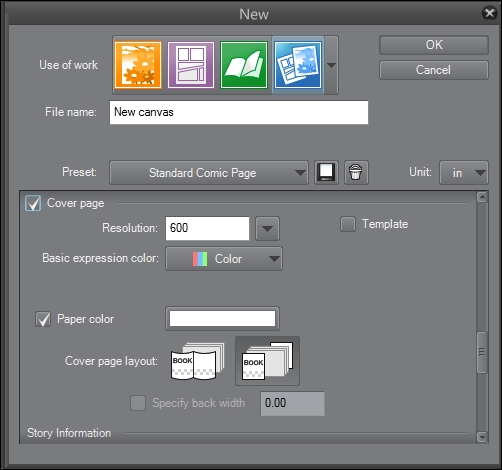Select the green open book use icon

pos(244,65)
